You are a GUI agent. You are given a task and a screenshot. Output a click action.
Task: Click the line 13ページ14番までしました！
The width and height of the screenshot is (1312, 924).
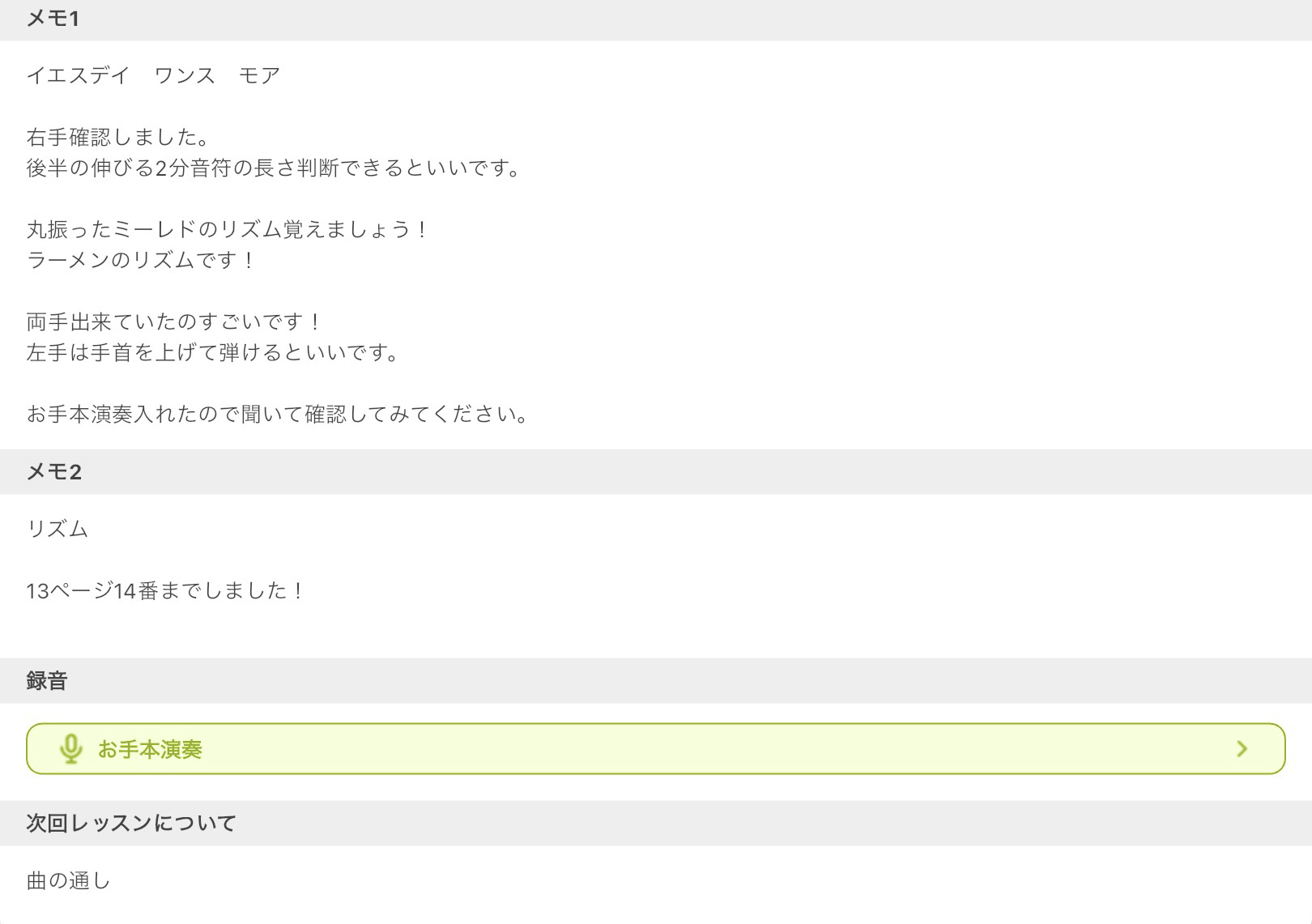coord(166,591)
